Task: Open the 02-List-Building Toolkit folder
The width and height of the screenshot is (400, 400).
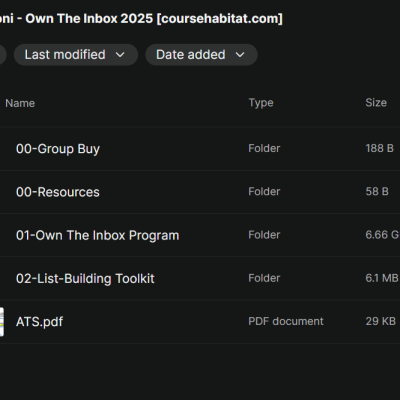Action: [85, 279]
